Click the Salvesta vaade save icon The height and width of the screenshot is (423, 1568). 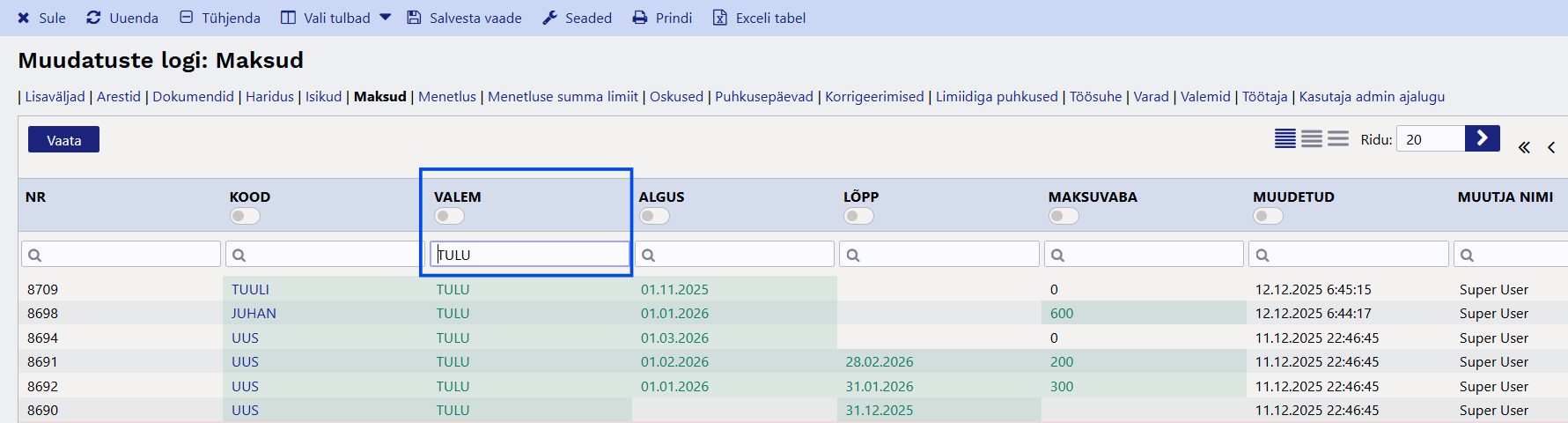[x=414, y=18]
